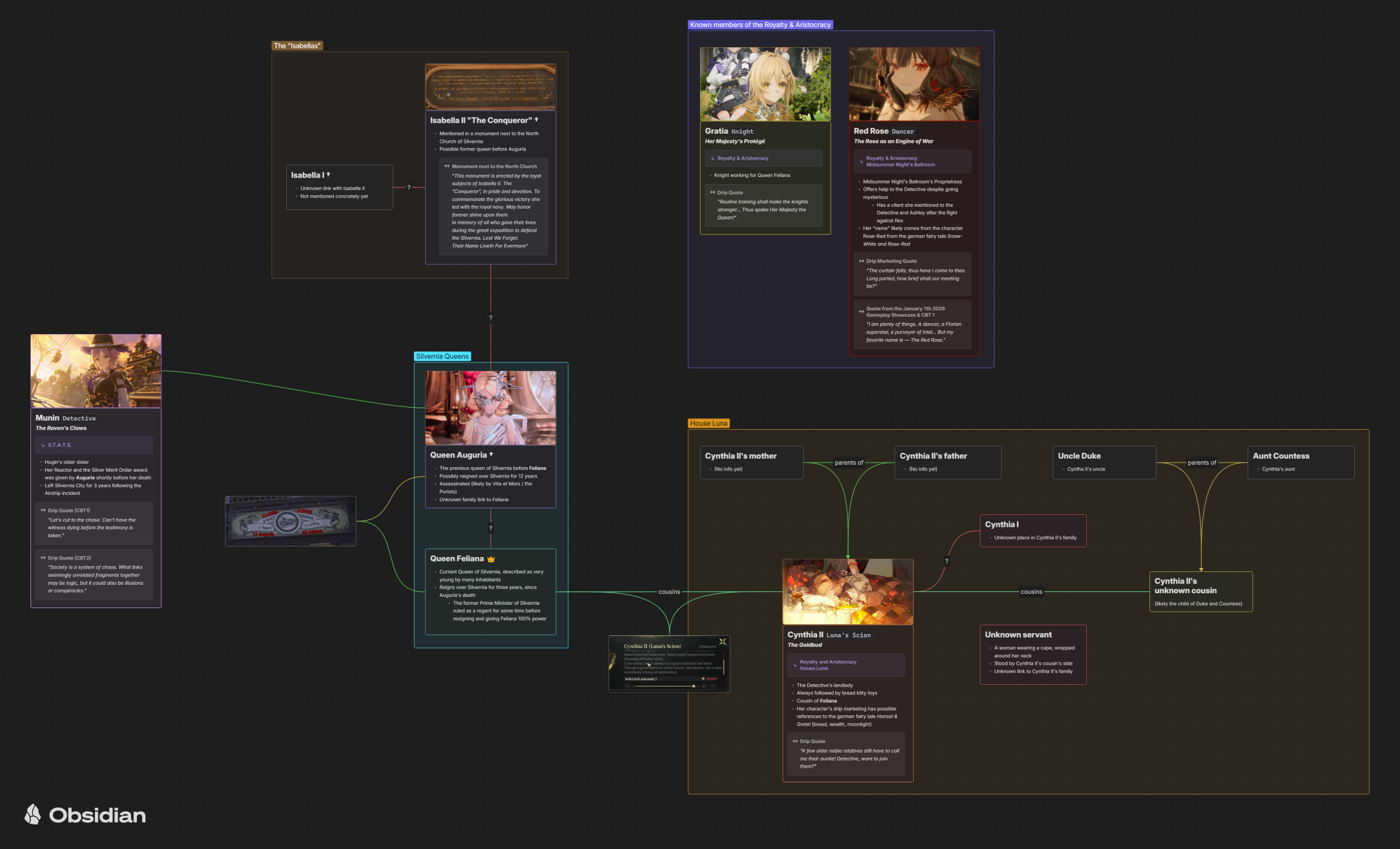
Task: Select the House Luna group label
Action: (708, 423)
